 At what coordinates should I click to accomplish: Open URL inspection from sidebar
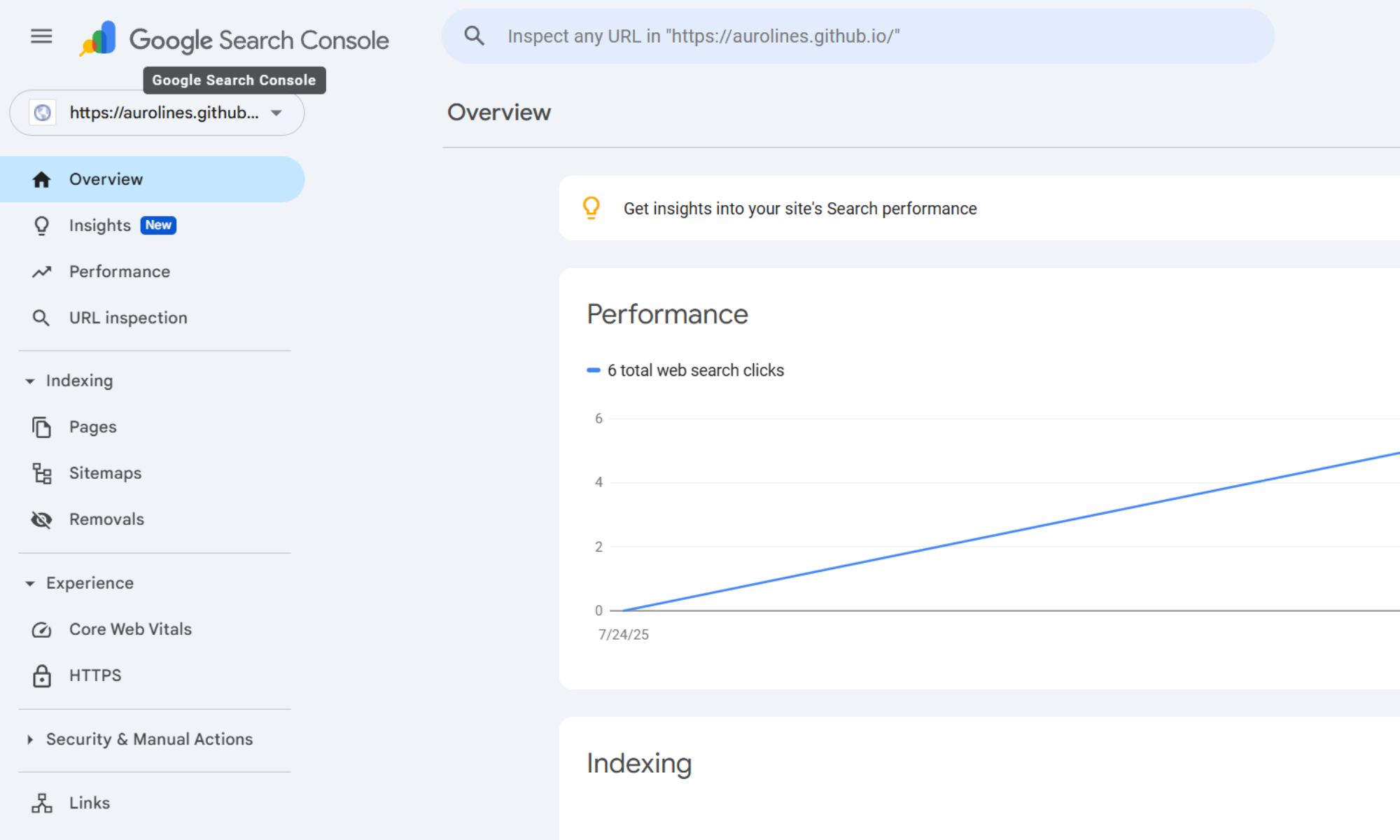[x=128, y=318]
